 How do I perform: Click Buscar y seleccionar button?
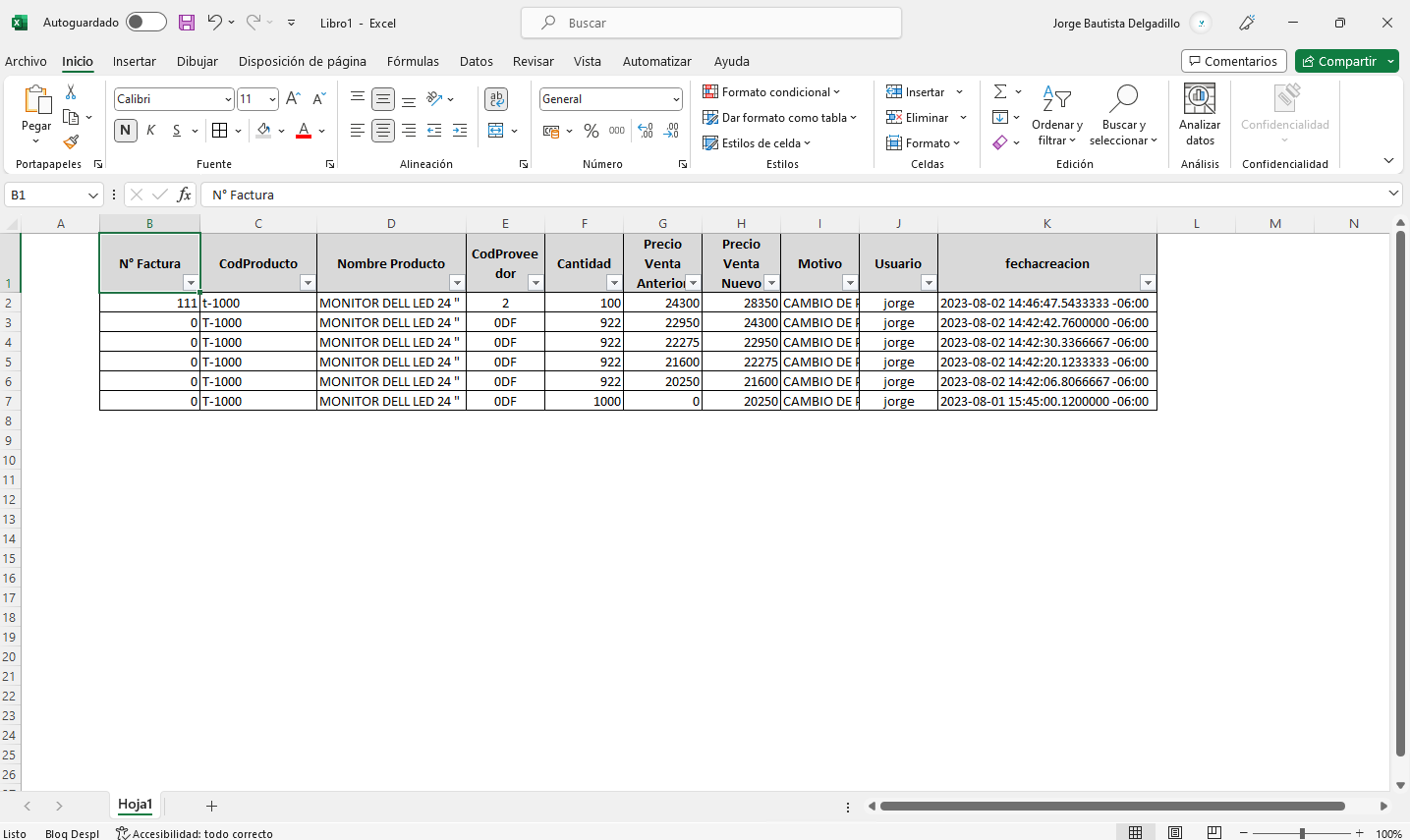point(1123,114)
